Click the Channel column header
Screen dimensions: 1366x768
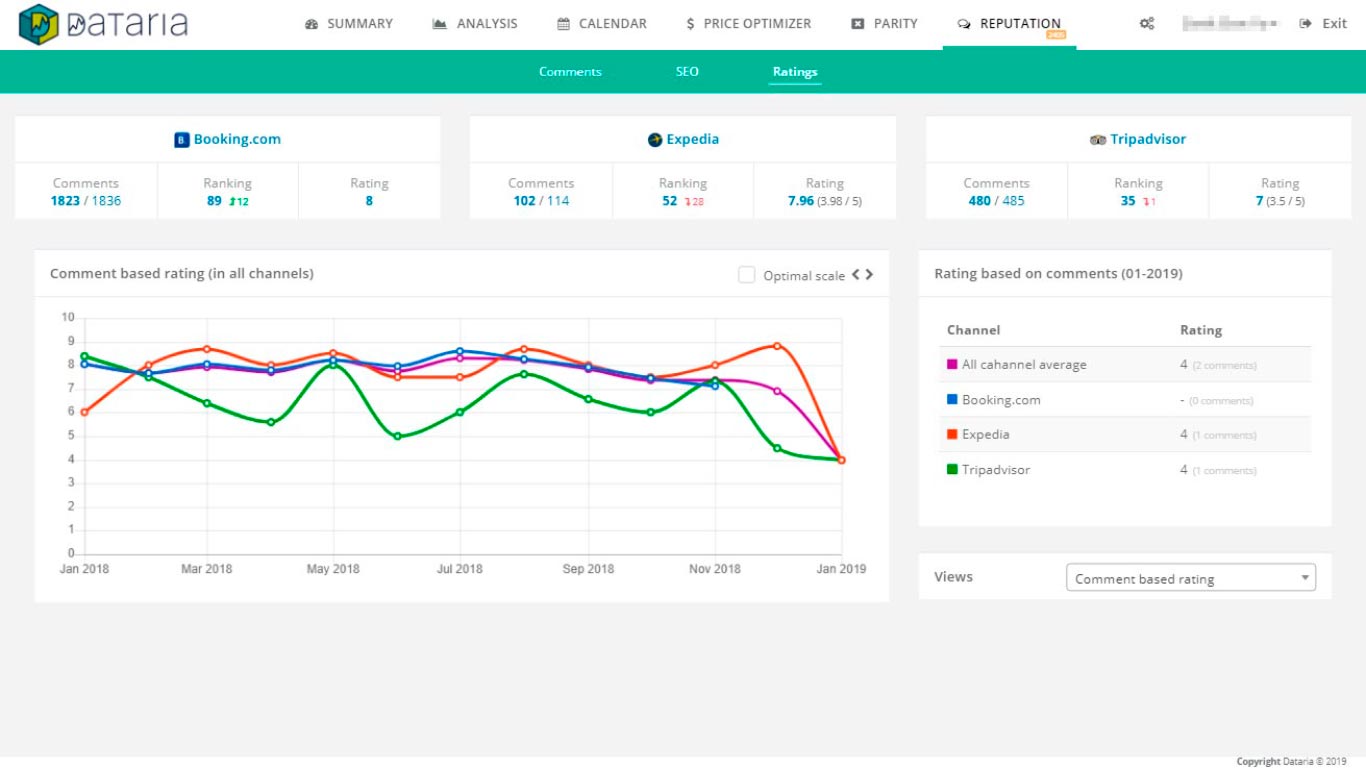tap(973, 330)
